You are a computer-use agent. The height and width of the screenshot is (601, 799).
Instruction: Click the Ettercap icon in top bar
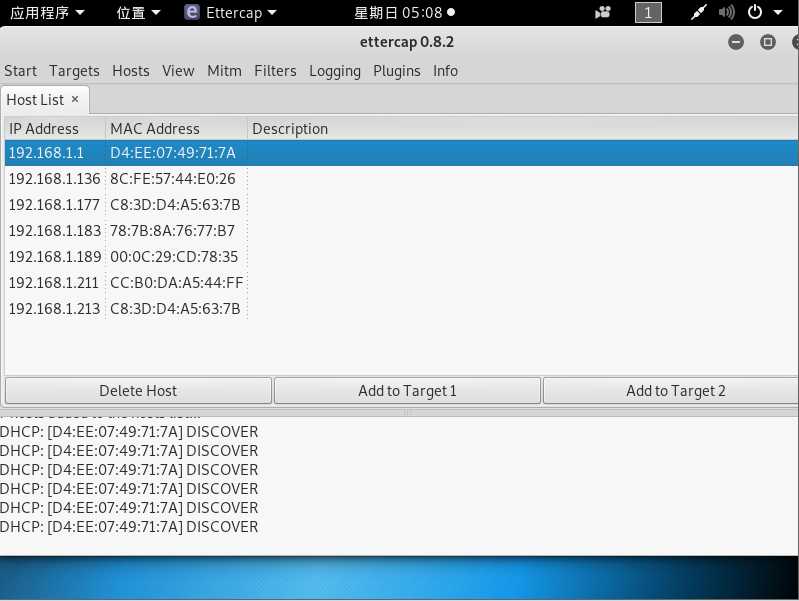pos(192,12)
